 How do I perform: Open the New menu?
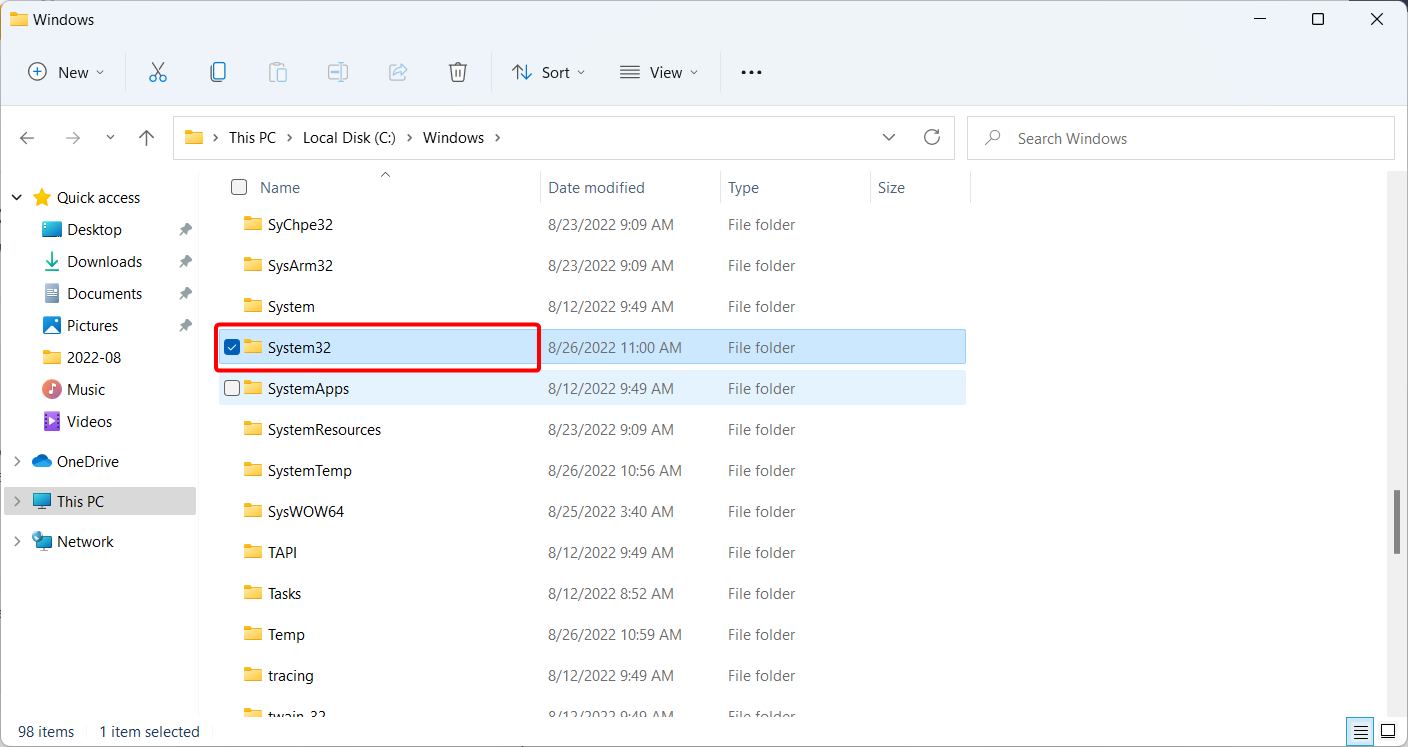66,72
